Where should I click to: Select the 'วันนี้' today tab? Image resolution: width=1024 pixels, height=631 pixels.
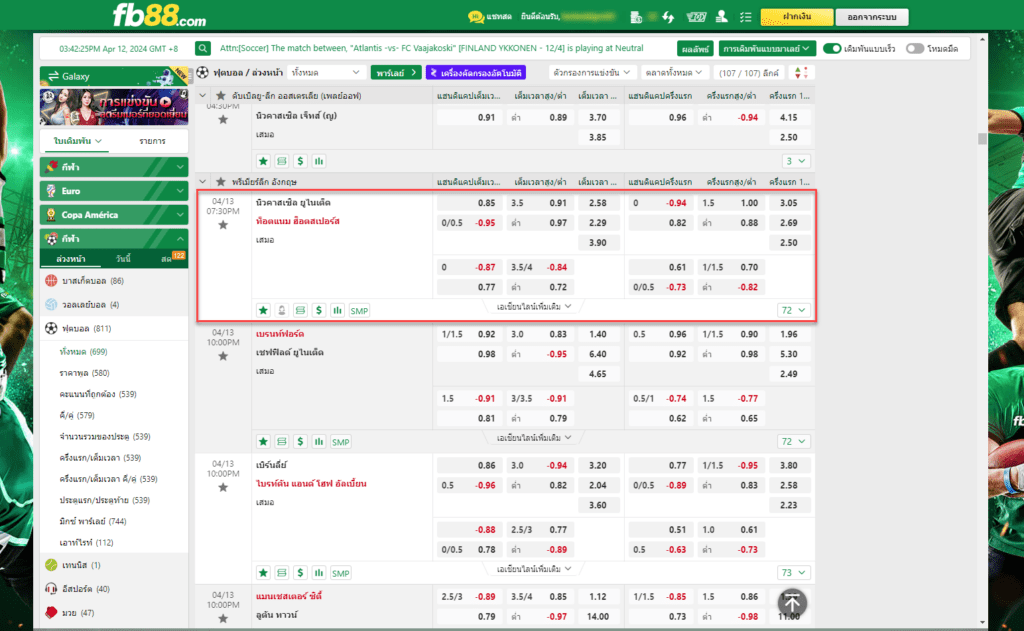123,259
